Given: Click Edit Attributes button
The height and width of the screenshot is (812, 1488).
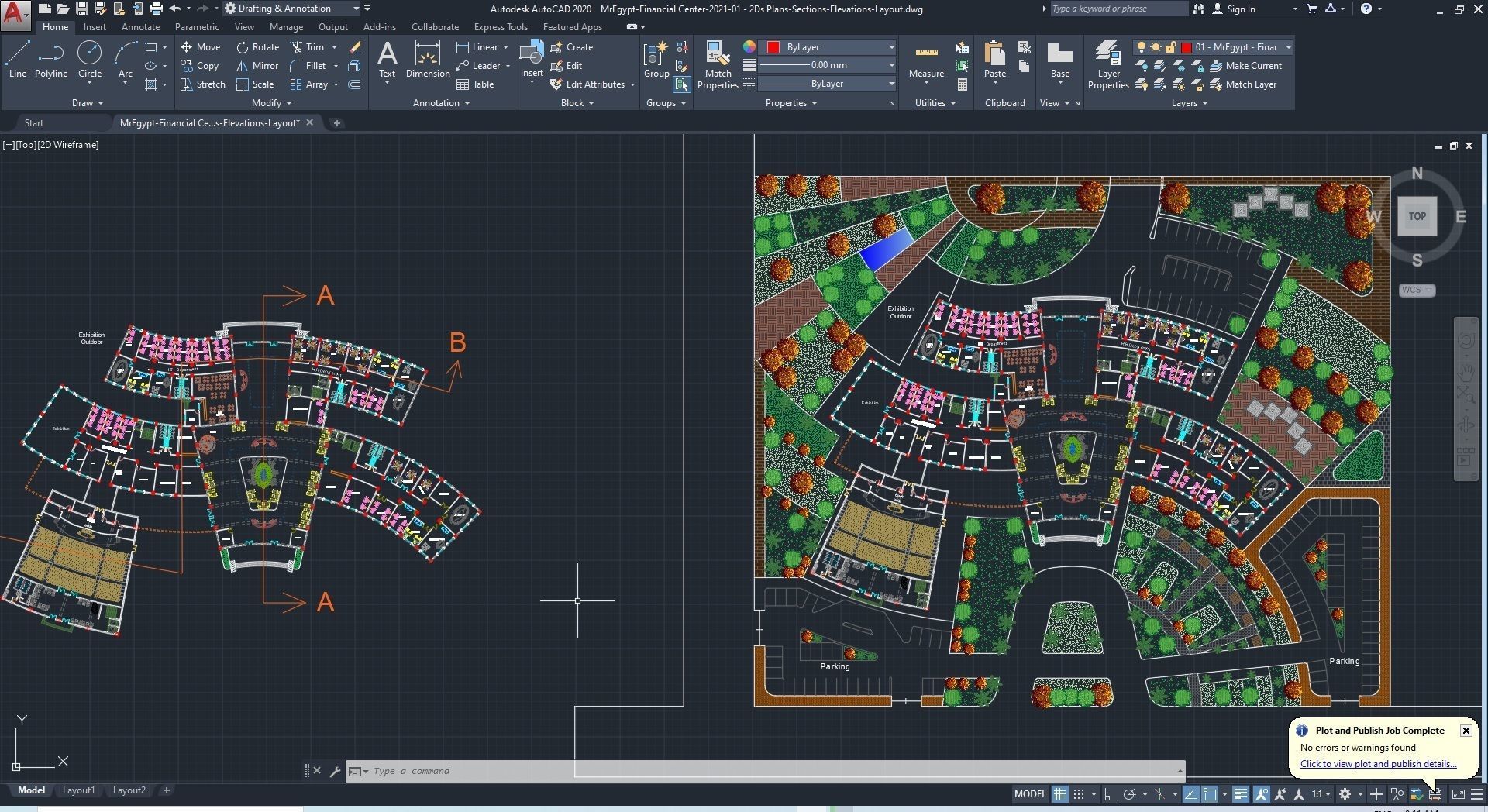Looking at the screenshot, I should [x=587, y=84].
